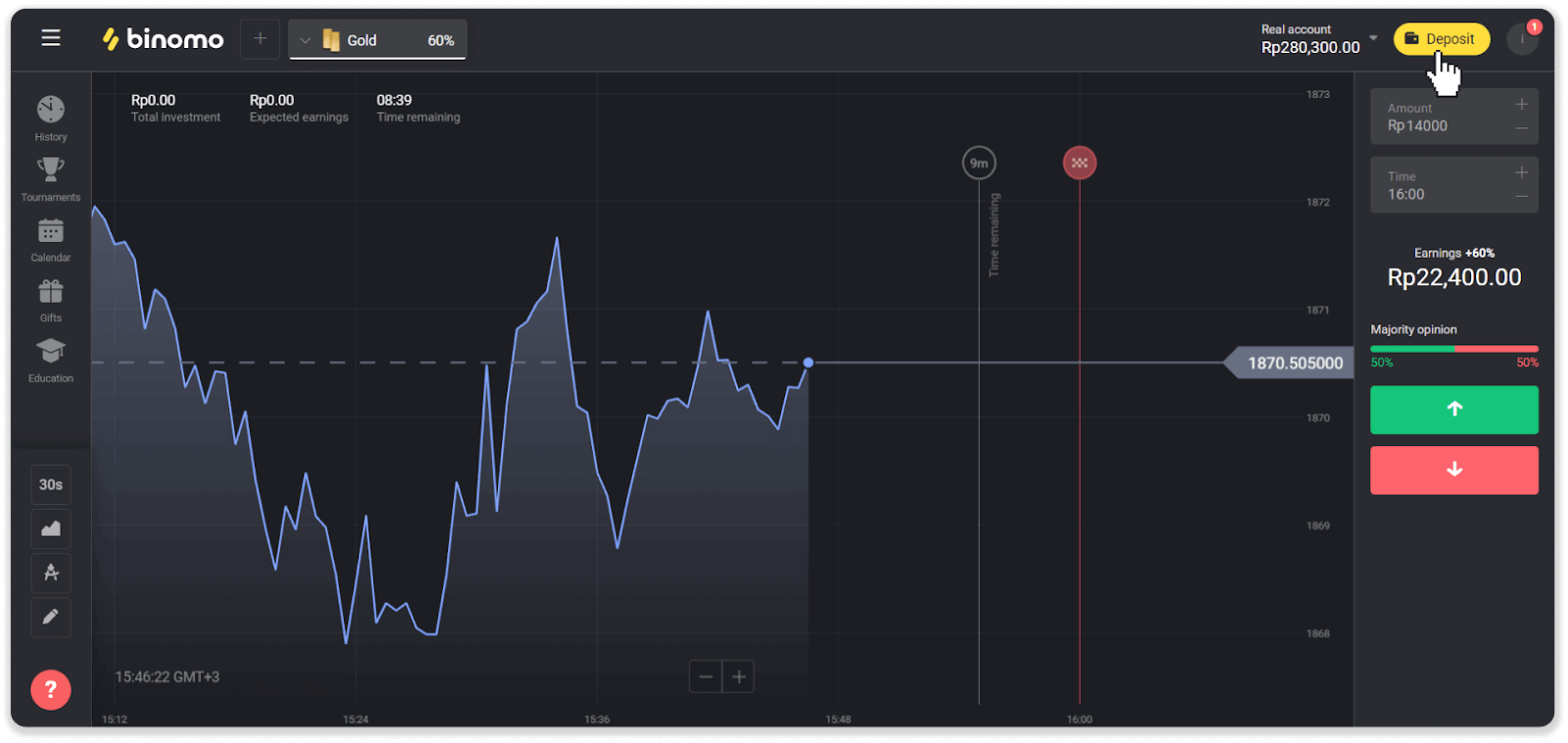Increase the trade Amount with plus
Screen dimensions: 1568x743
[1521, 104]
